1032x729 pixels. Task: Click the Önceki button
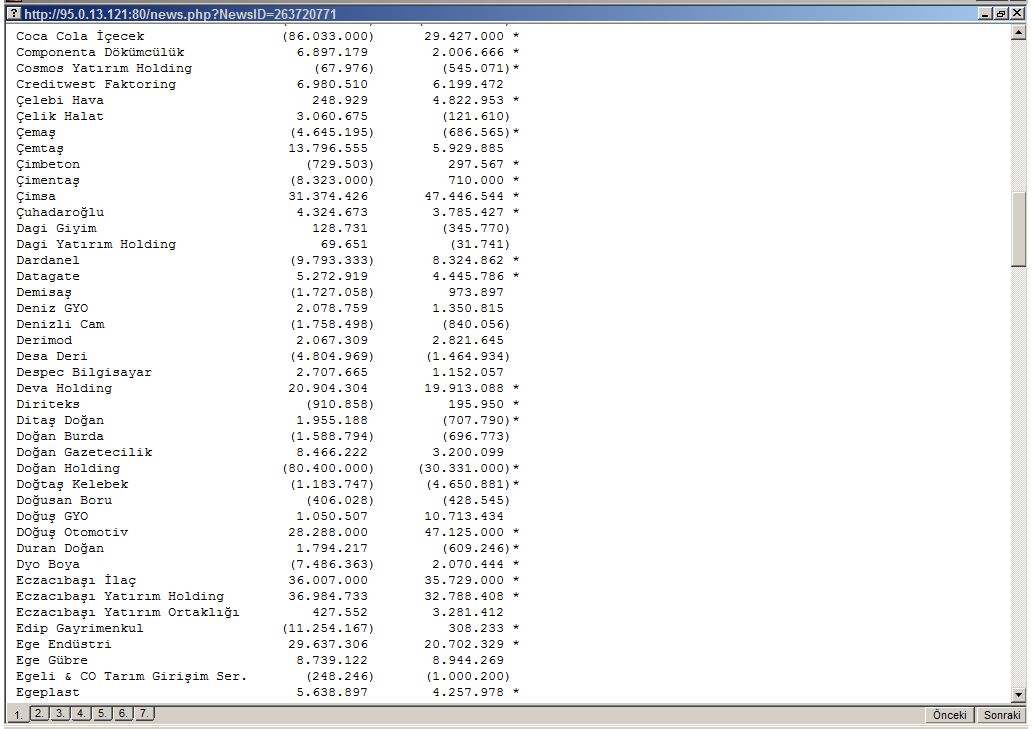950,715
